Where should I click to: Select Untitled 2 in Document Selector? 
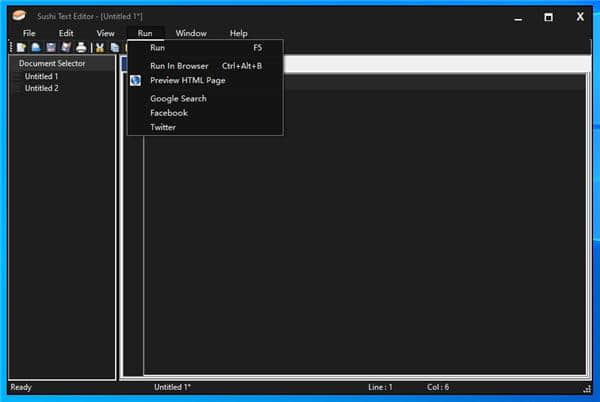tap(41, 88)
